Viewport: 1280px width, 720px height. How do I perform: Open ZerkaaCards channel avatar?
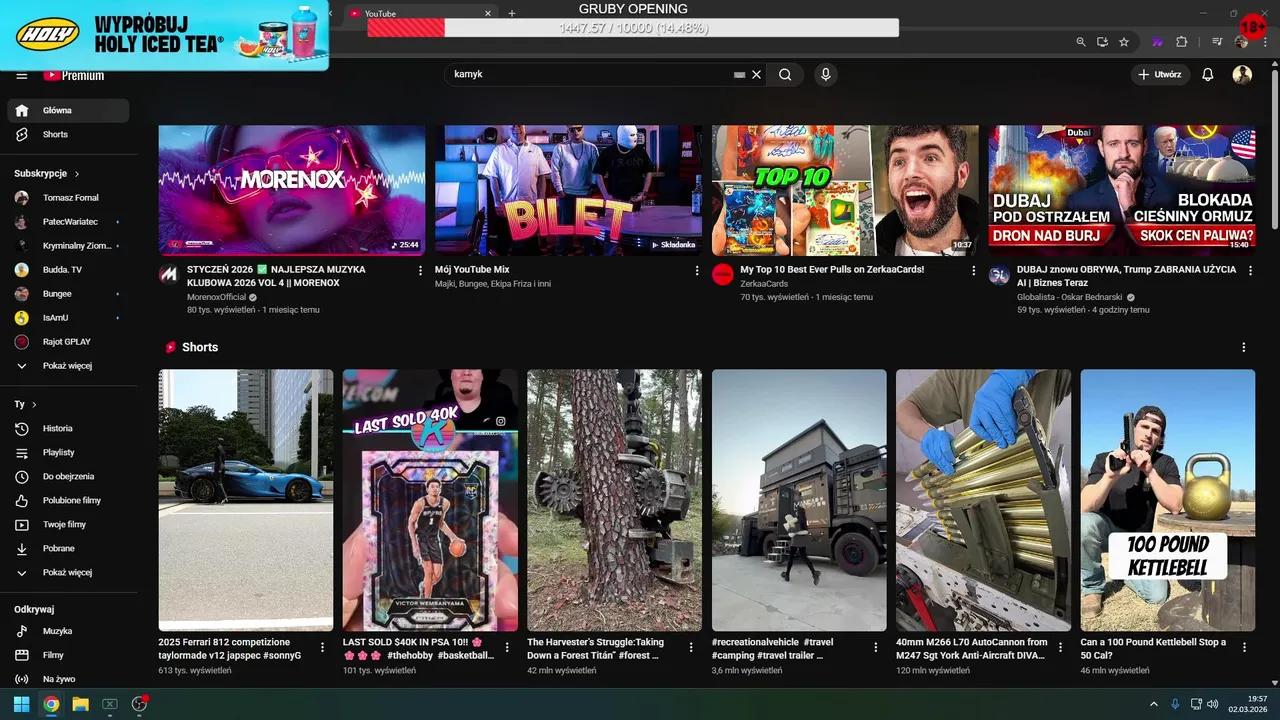pyautogui.click(x=722, y=275)
